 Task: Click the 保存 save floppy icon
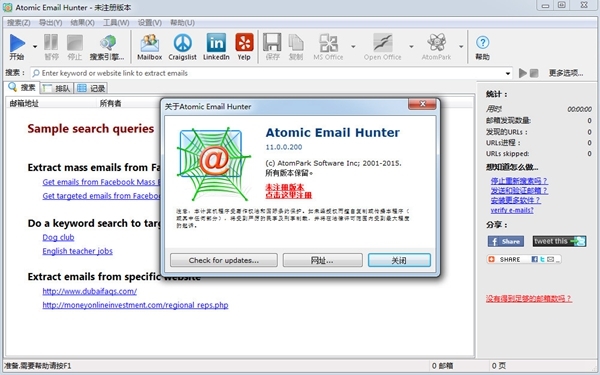click(272, 42)
